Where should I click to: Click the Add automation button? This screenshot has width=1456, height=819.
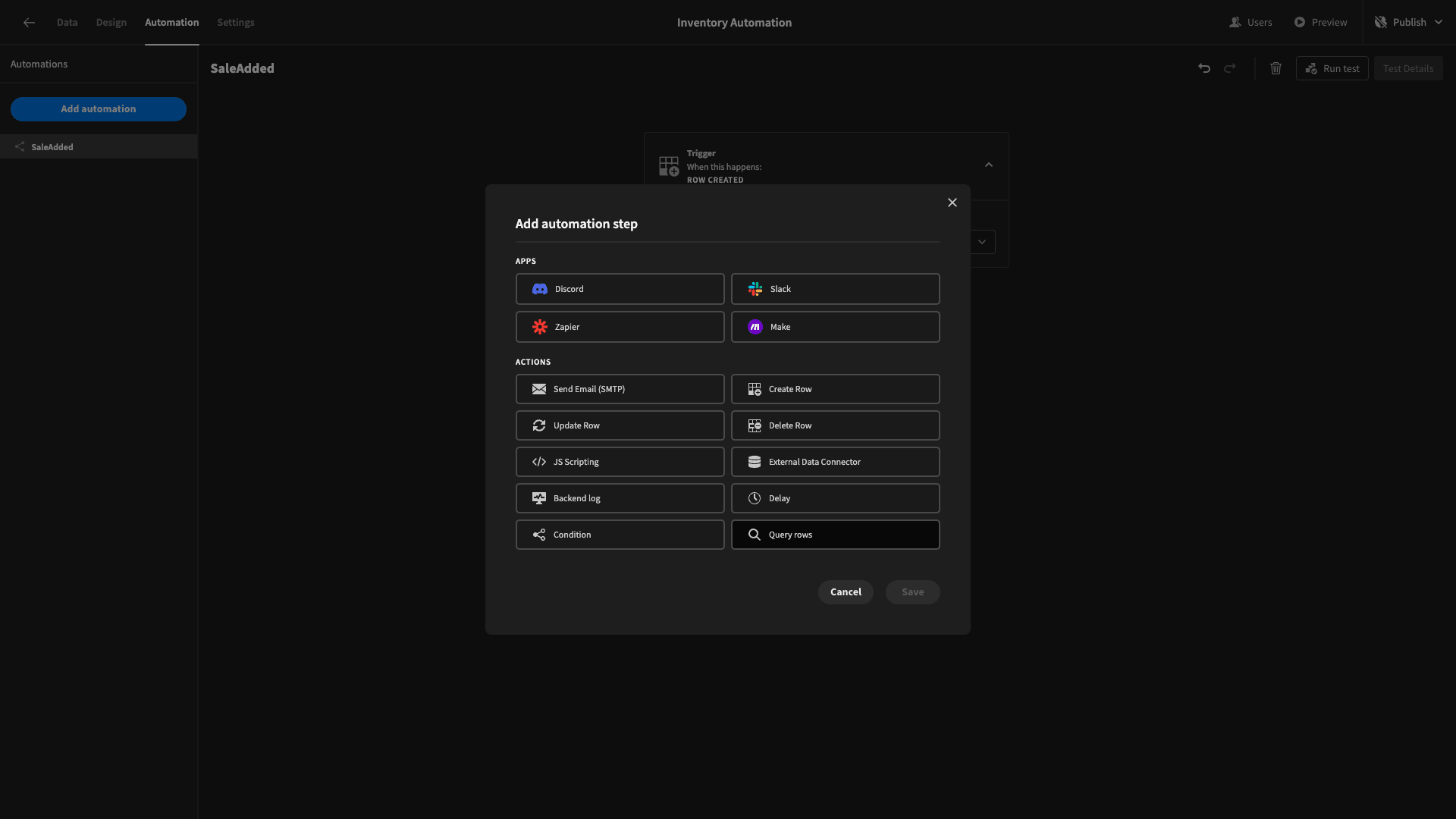pyautogui.click(x=99, y=109)
